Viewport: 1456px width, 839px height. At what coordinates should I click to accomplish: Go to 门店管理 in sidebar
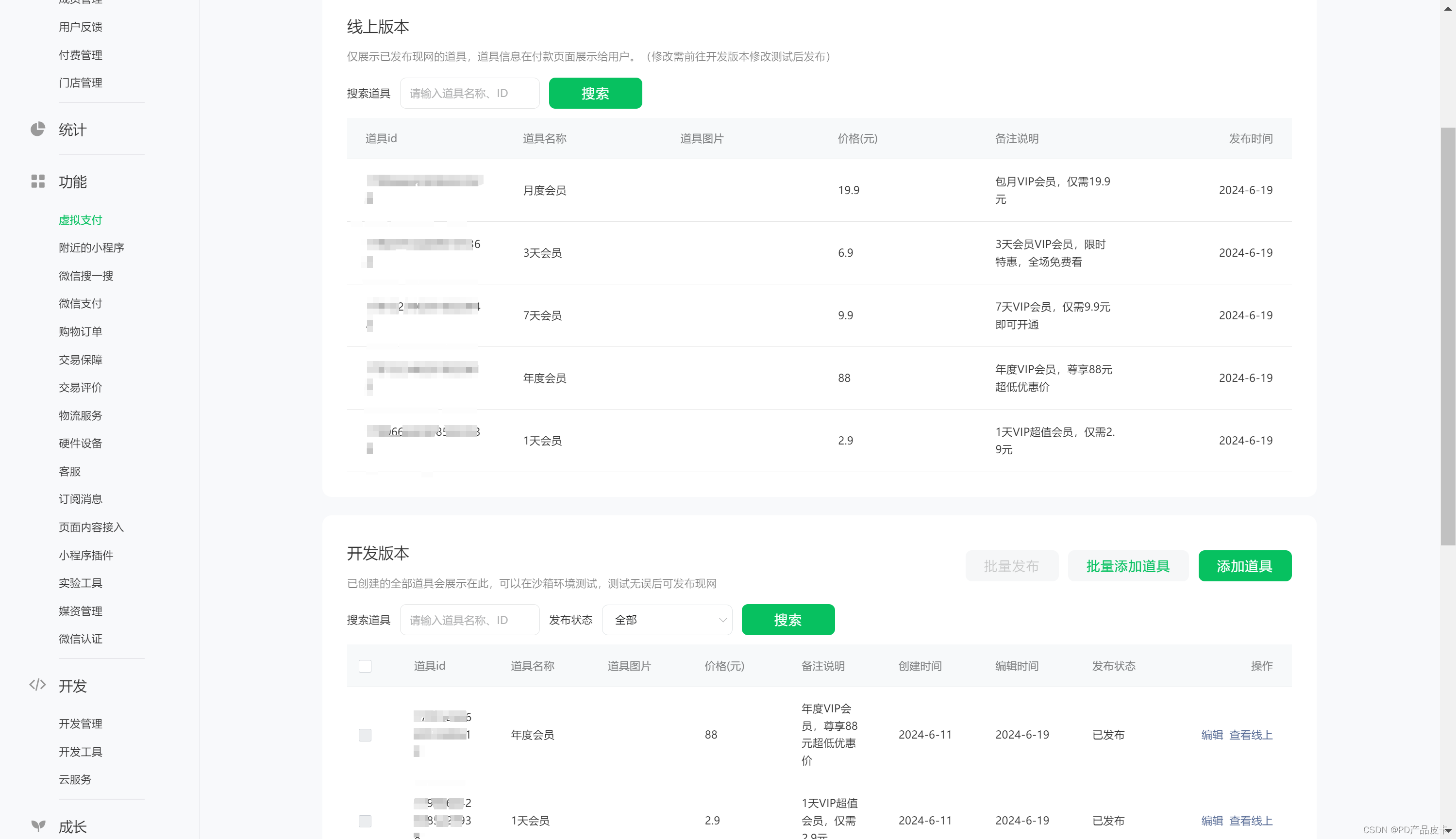point(81,83)
